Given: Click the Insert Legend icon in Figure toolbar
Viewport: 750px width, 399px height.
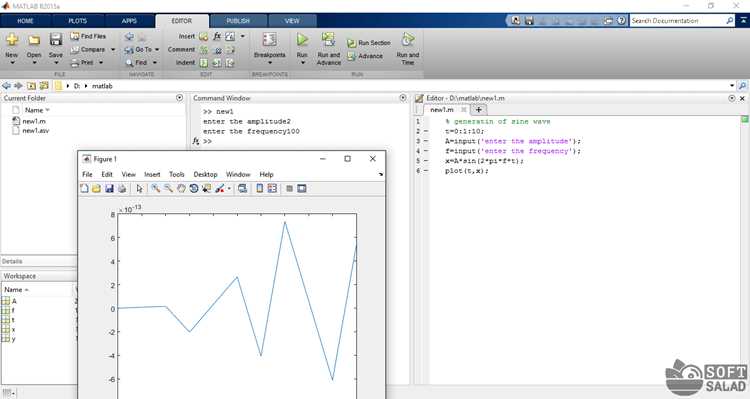Looking at the screenshot, I should (x=272, y=188).
